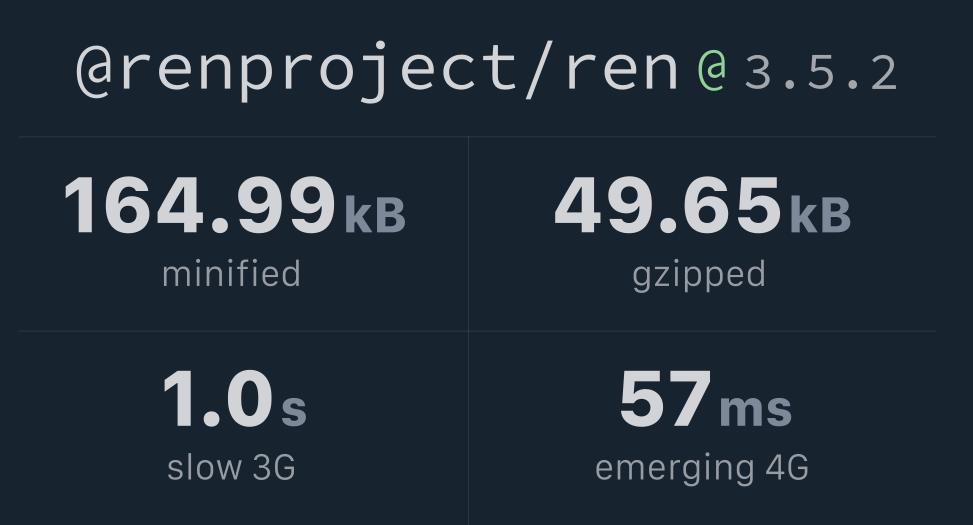Click the 164.99 minified size value
This screenshot has height=525, width=973.
coord(200,206)
